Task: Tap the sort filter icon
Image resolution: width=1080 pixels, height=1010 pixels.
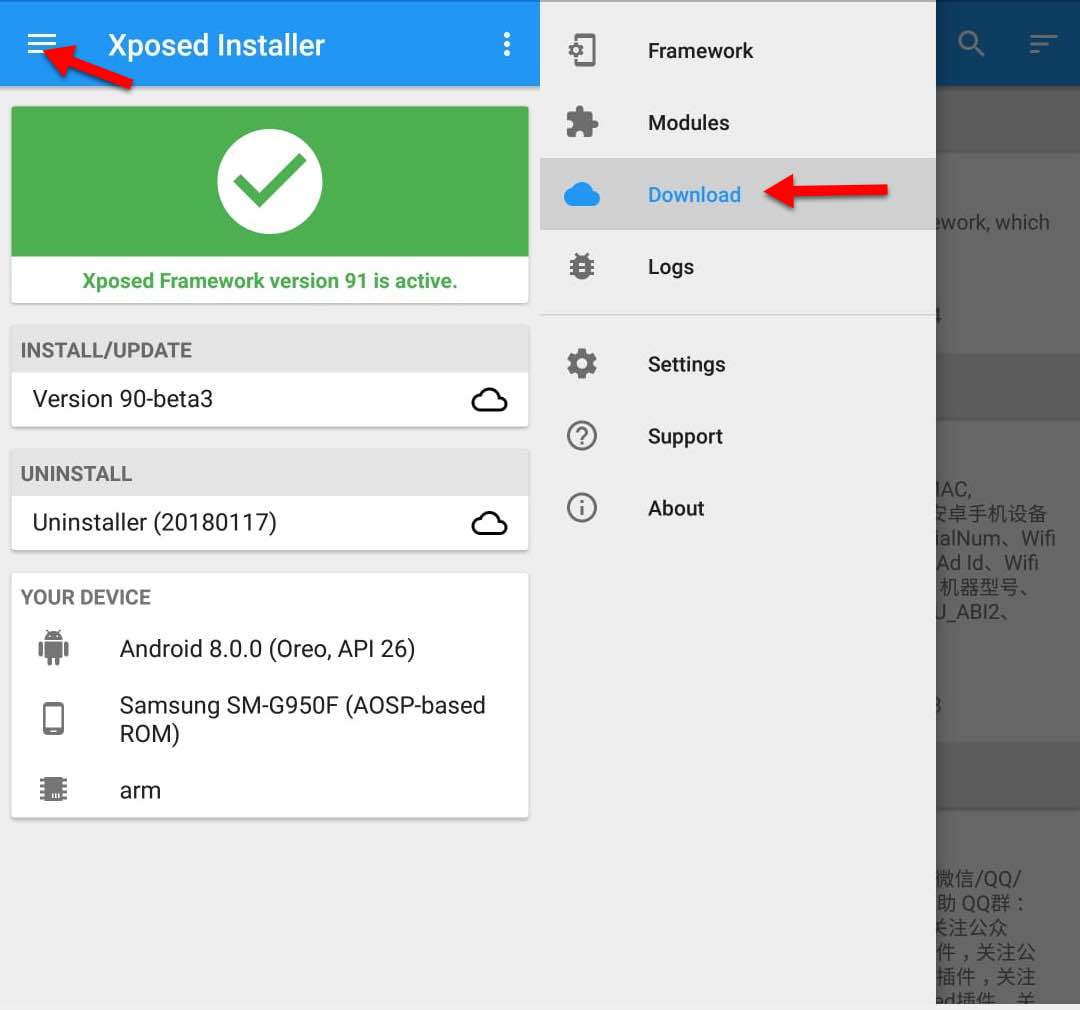Action: (1043, 44)
